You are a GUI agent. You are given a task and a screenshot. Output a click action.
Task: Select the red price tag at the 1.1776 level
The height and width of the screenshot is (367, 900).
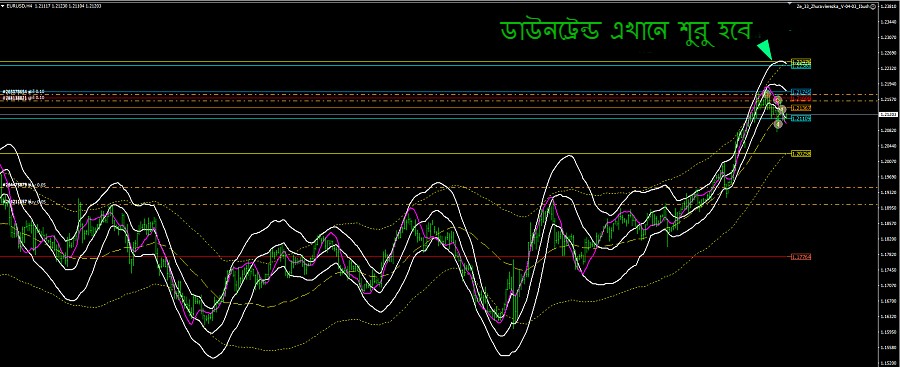801,257
